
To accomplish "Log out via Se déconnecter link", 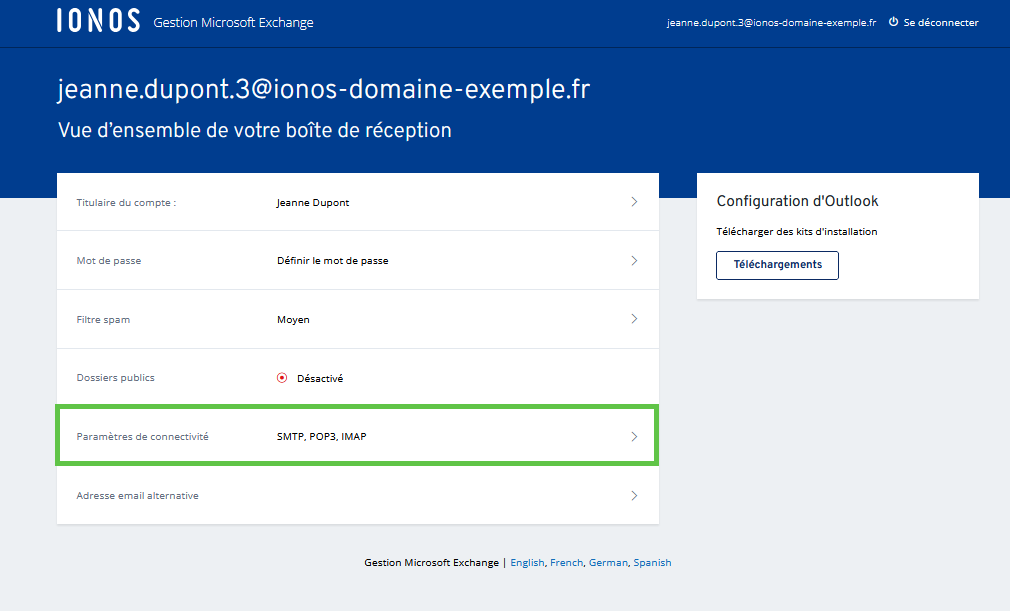I will coord(940,22).
